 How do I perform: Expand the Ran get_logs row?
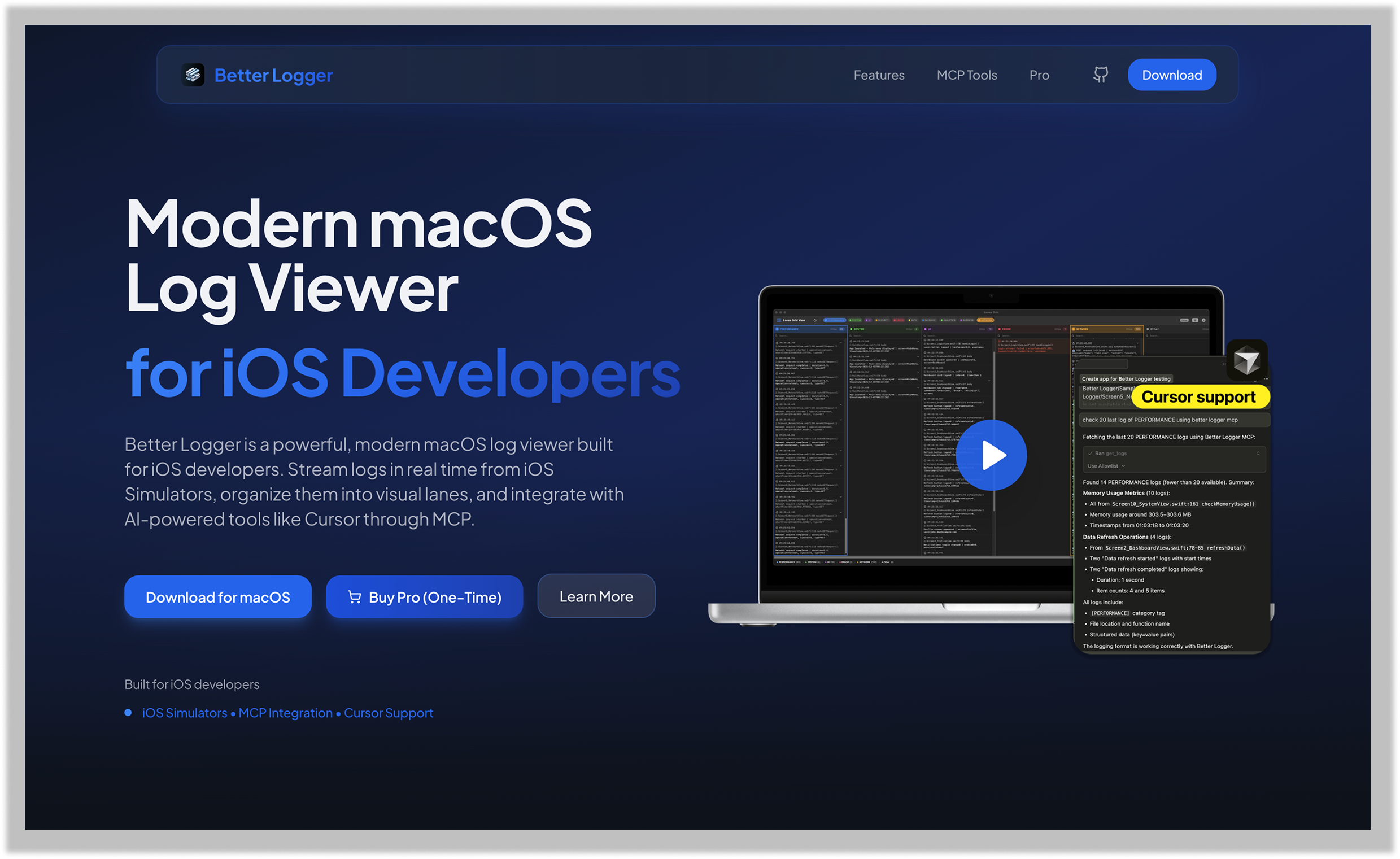[1110, 454]
